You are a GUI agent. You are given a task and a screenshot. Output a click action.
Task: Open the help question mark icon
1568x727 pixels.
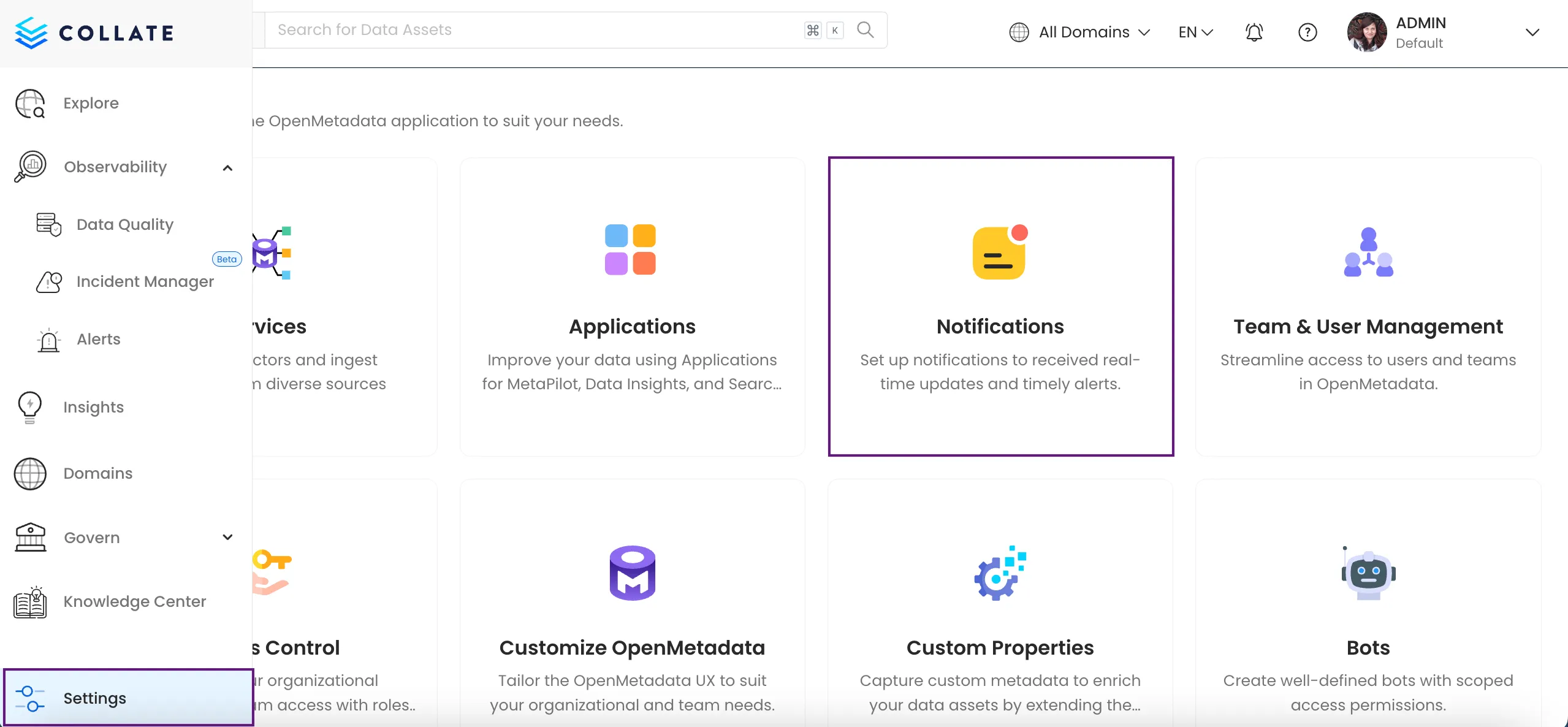tap(1307, 32)
